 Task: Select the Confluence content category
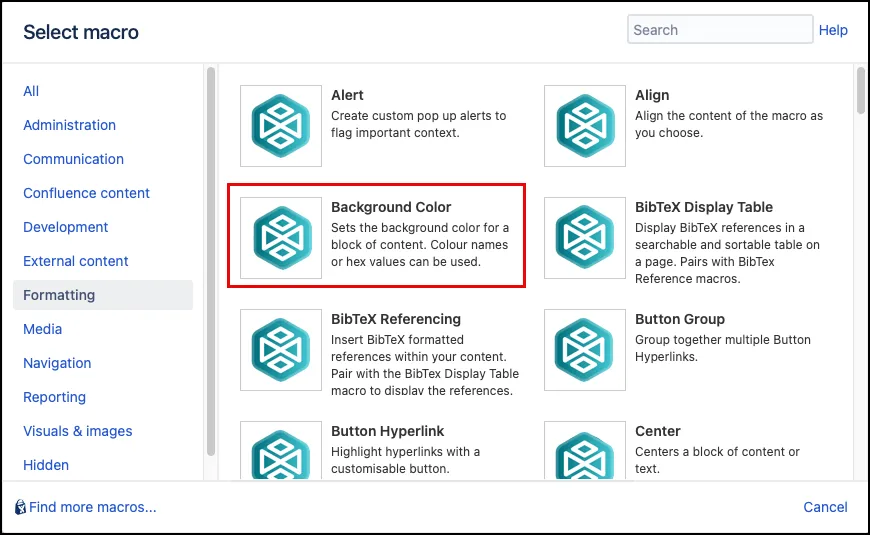click(87, 193)
